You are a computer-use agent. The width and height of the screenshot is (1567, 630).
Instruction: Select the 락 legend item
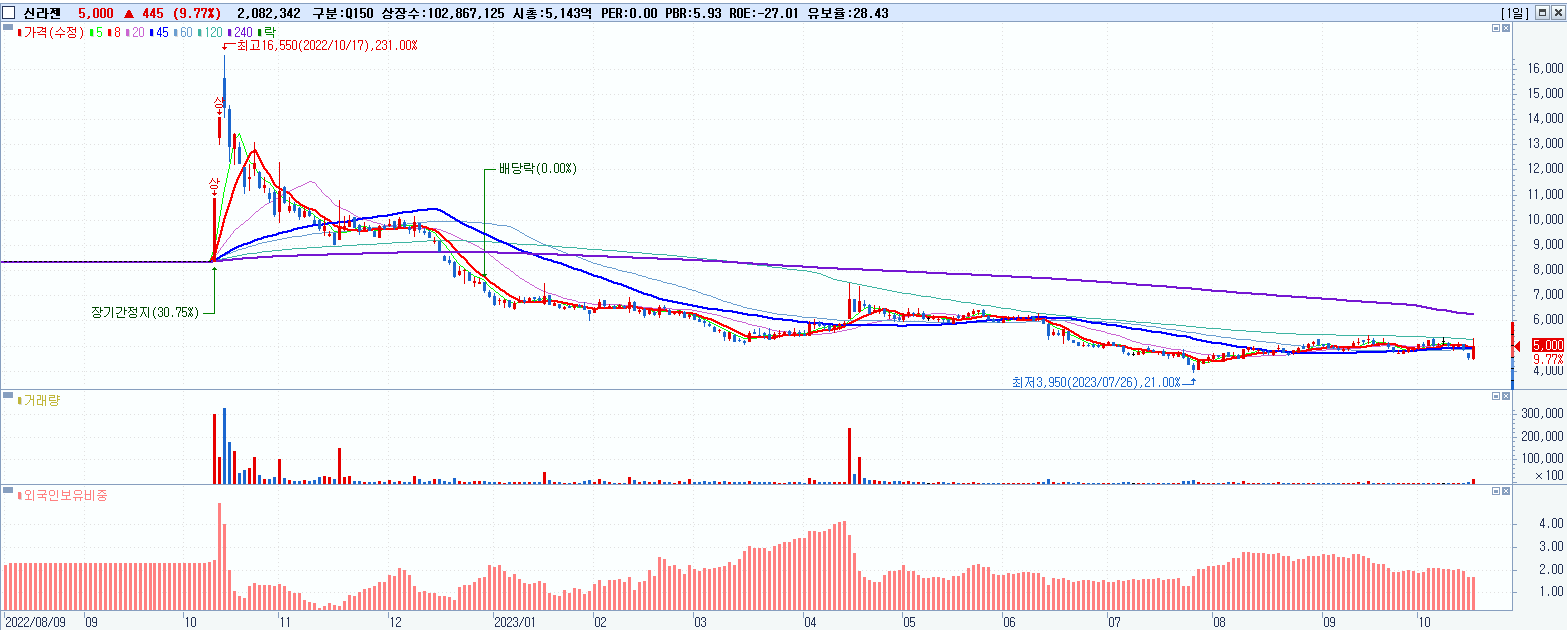coord(265,32)
